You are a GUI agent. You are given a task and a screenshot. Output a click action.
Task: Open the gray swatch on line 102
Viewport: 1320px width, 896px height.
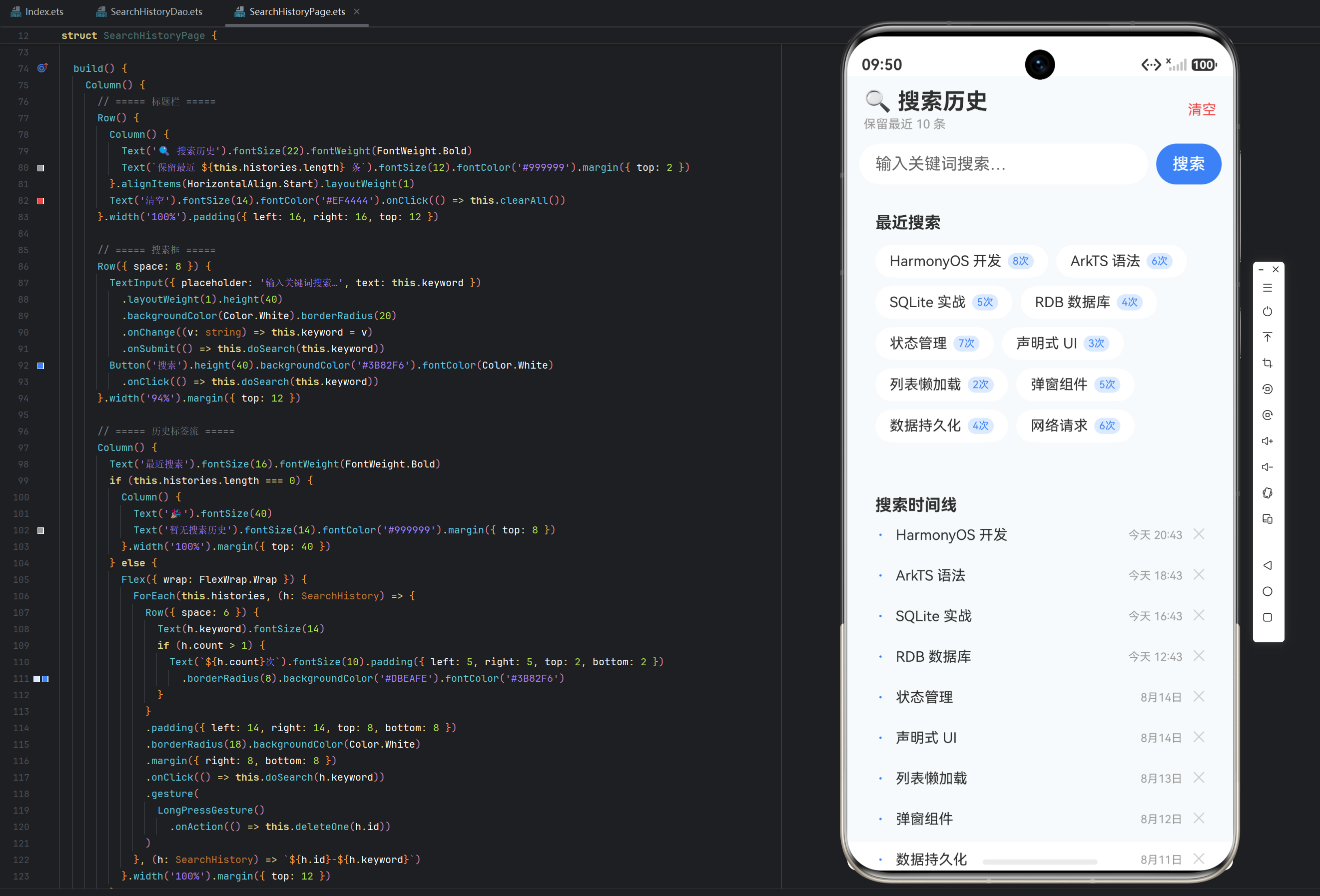coord(41,530)
